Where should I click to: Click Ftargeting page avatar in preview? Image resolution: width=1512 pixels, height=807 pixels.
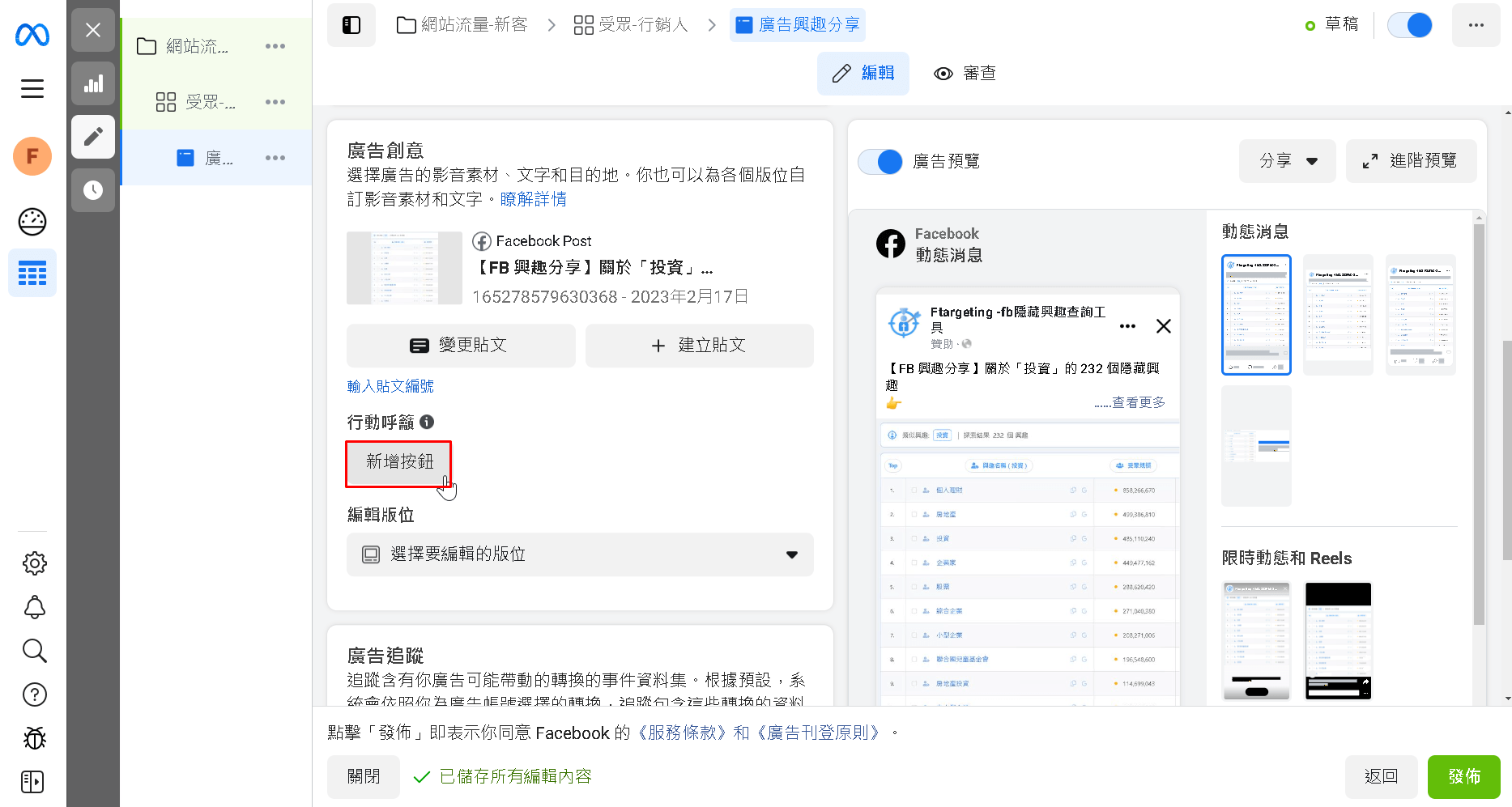[904, 322]
